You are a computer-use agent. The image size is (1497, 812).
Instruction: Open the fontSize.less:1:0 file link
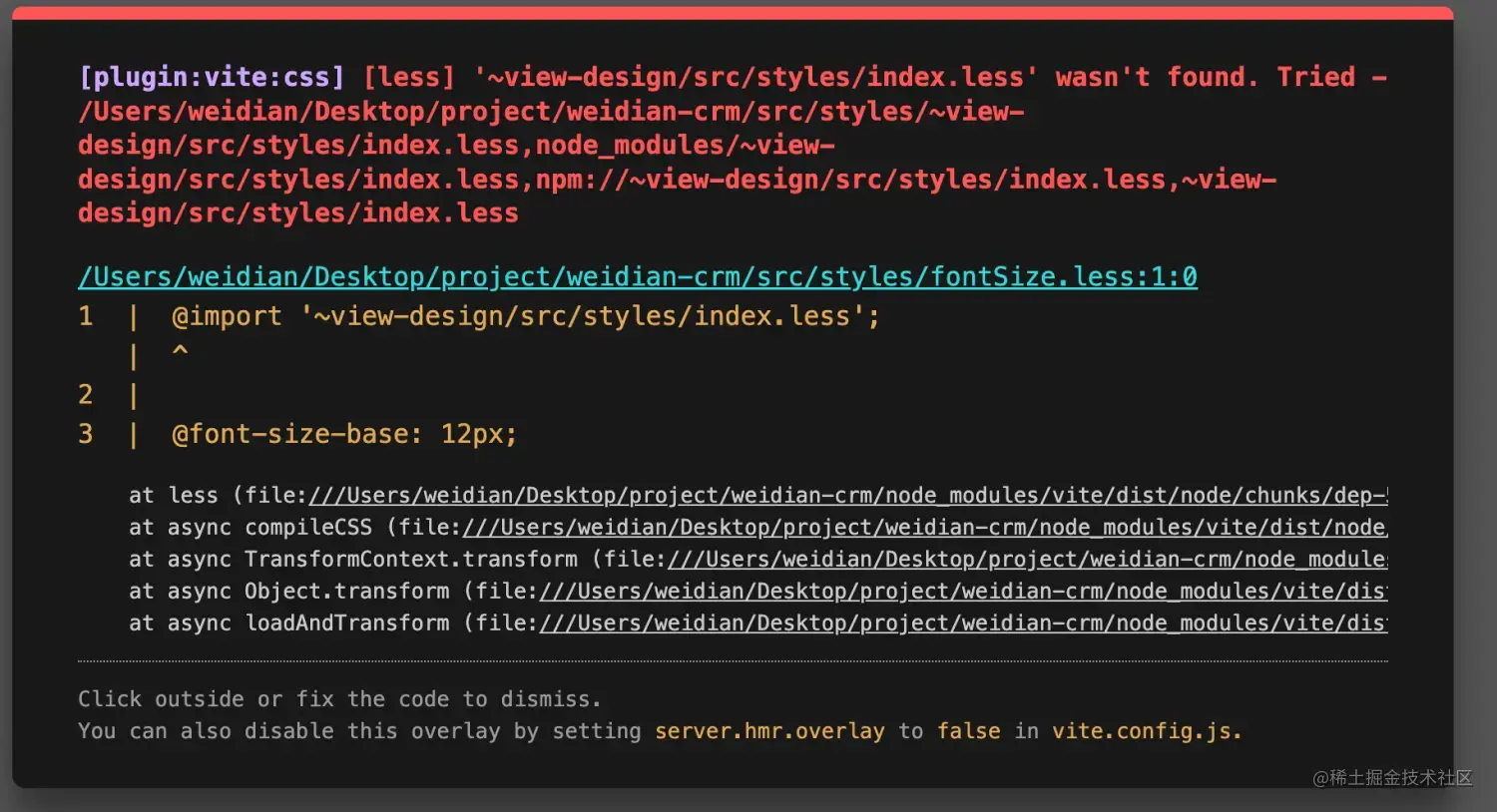coord(638,276)
